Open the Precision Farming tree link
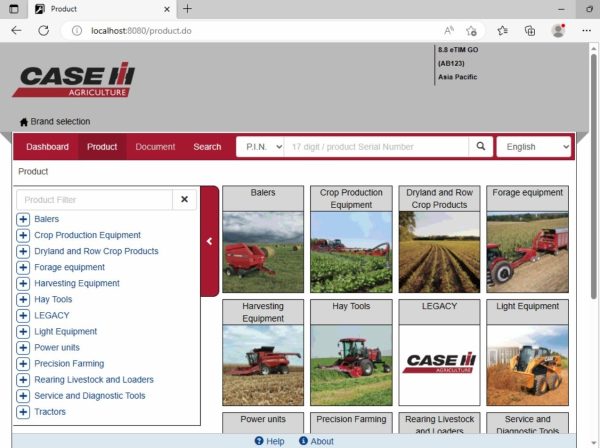600x448 pixels. pos(69,364)
